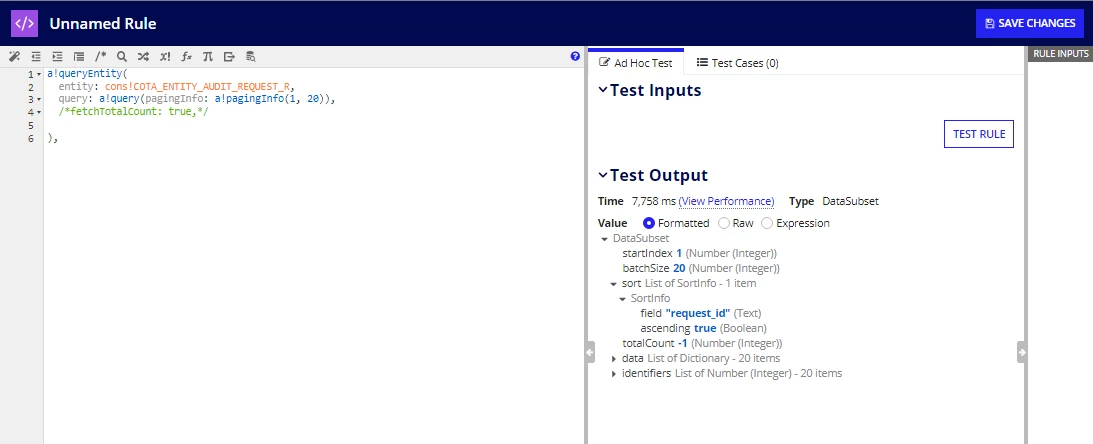Image resolution: width=1093 pixels, height=444 pixels.
Task: Click the Unnamed Rule title
Action: click(x=102, y=24)
